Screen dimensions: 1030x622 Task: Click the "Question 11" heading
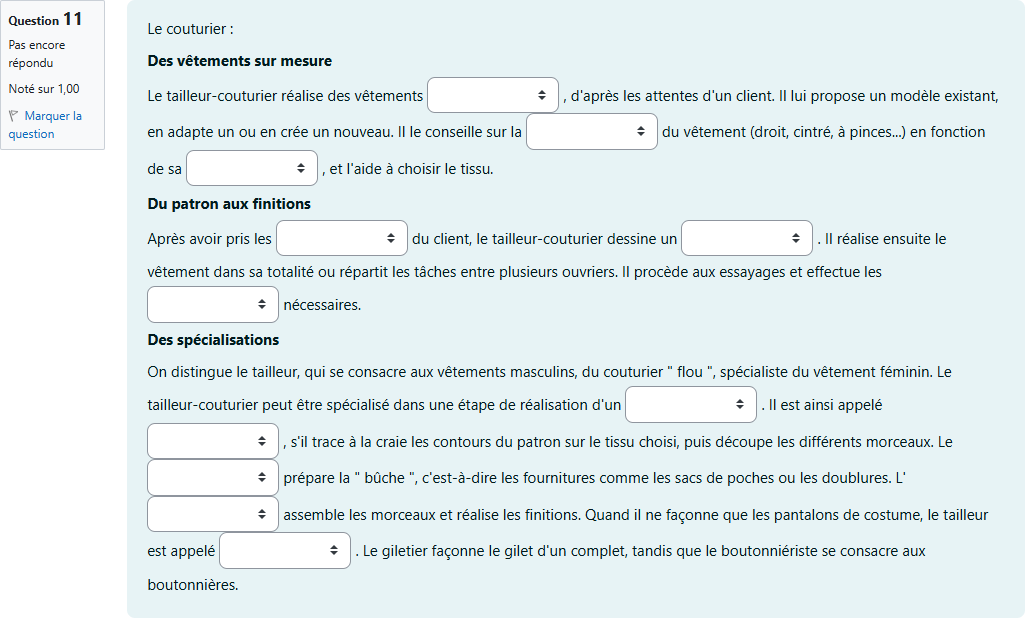click(46, 20)
